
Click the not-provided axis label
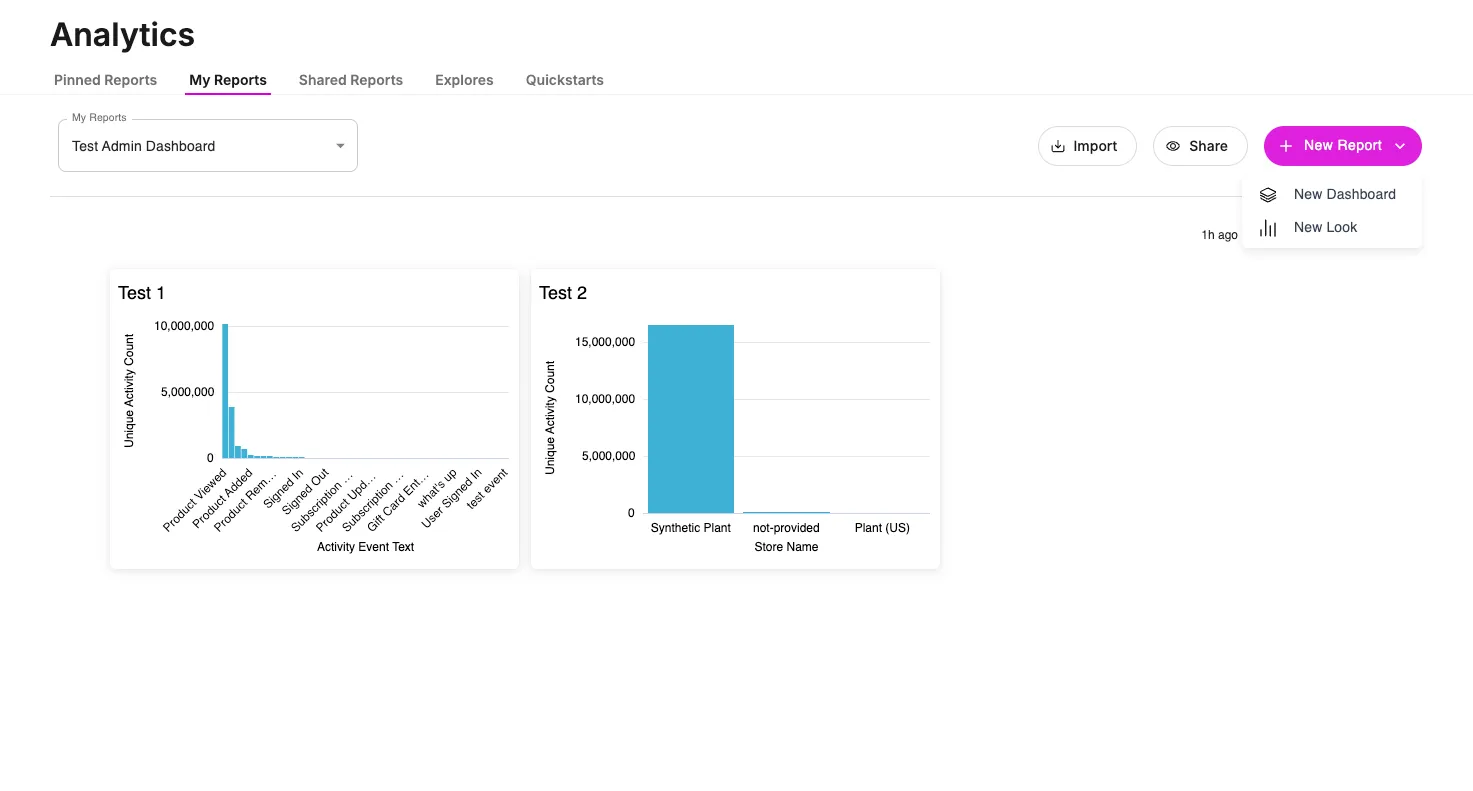786,528
